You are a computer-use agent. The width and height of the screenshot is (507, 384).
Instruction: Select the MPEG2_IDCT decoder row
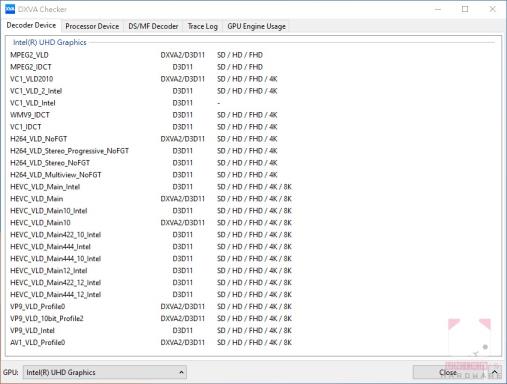pos(31,67)
